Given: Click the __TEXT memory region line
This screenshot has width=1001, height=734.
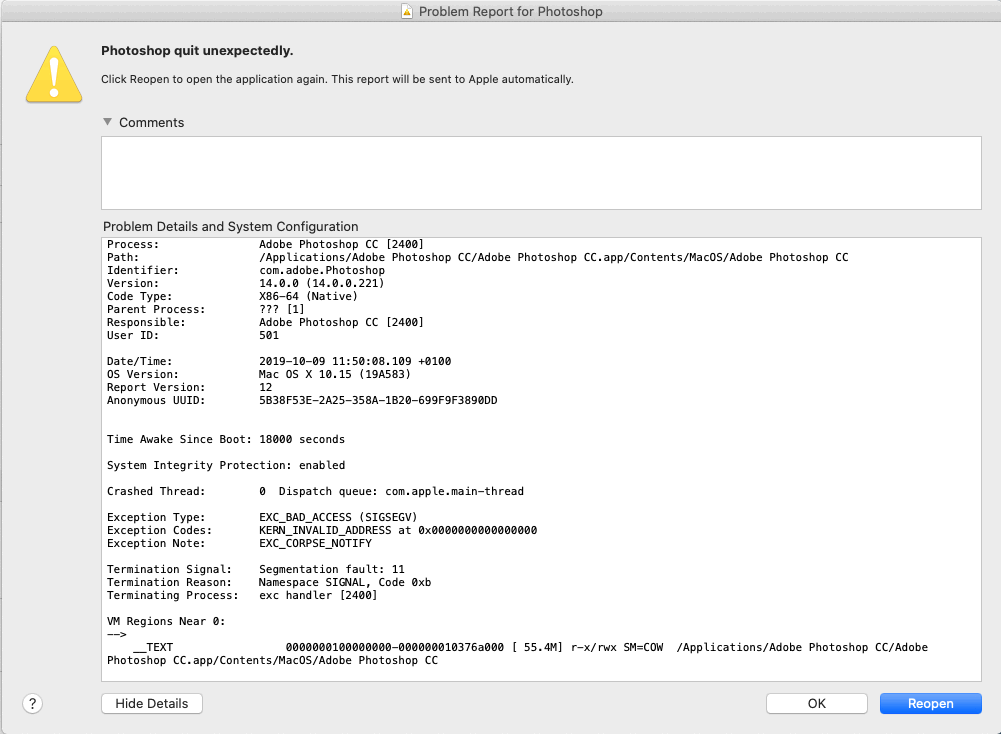Looking at the screenshot, I should point(517,654).
